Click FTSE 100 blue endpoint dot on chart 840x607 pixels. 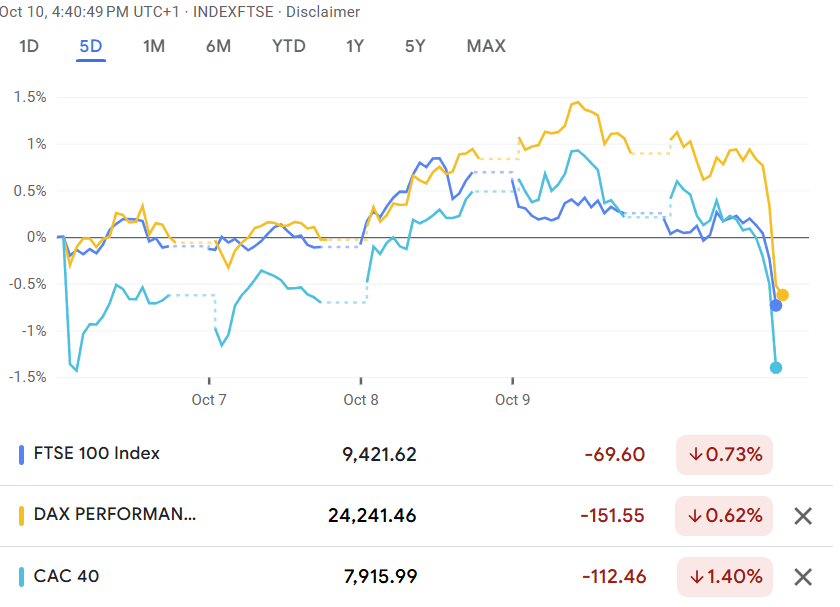[x=776, y=305]
